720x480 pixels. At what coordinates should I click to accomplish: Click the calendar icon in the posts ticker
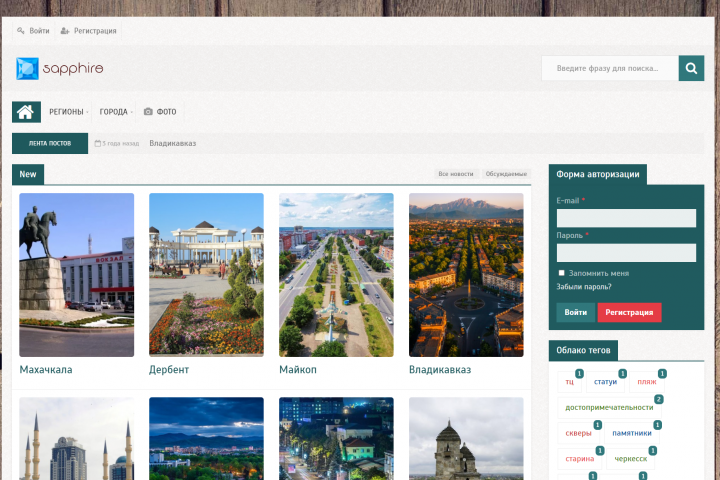97,143
